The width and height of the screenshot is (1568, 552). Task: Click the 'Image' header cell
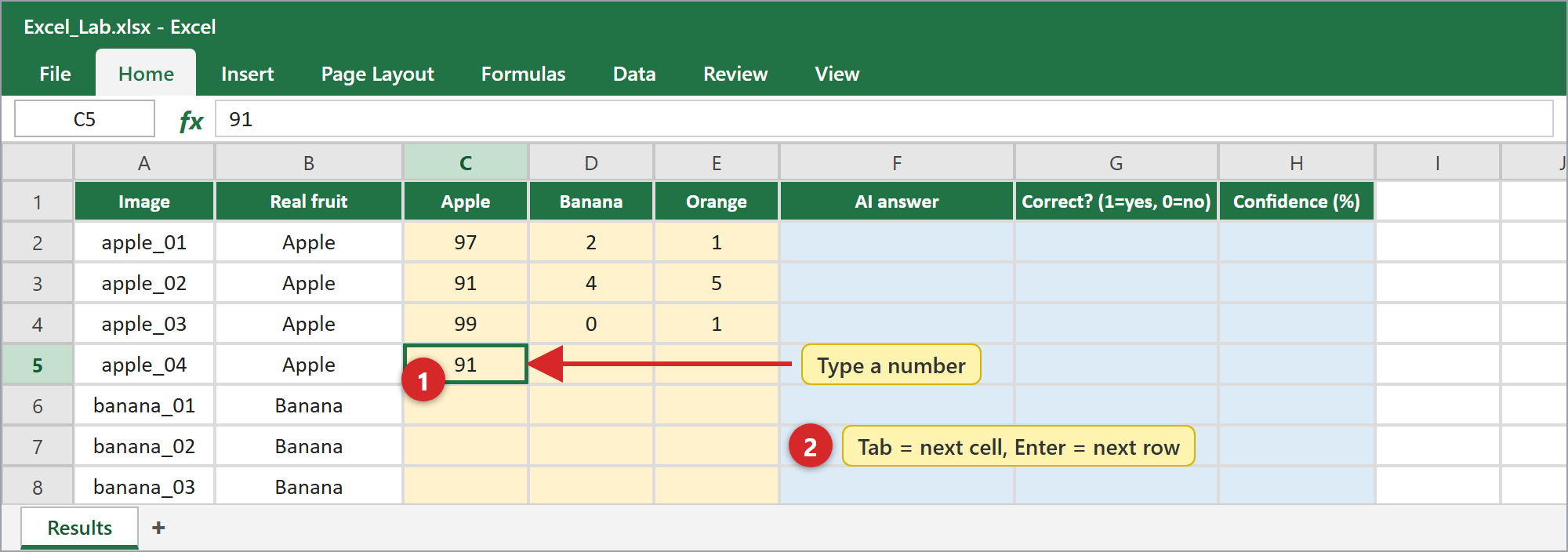pyautogui.click(x=144, y=202)
